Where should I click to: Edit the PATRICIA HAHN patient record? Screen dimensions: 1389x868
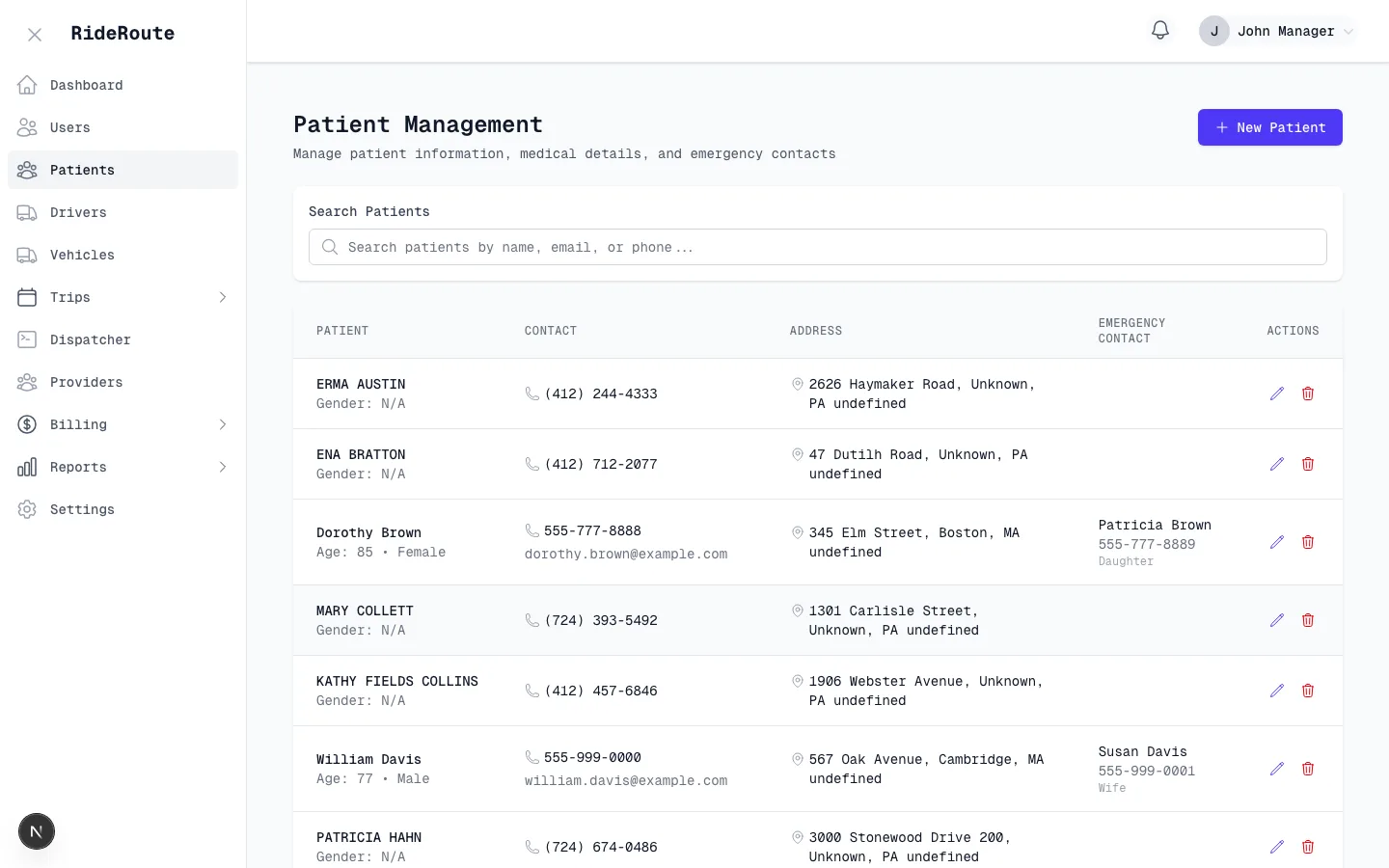(x=1277, y=847)
